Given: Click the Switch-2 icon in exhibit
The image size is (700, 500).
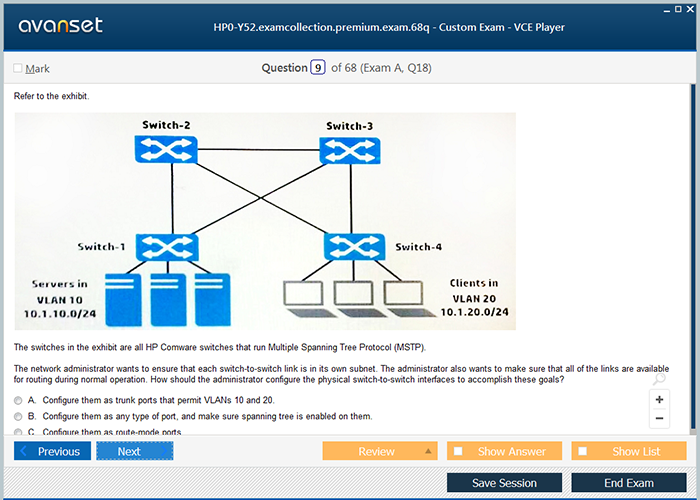Looking at the screenshot, I should tap(165, 151).
